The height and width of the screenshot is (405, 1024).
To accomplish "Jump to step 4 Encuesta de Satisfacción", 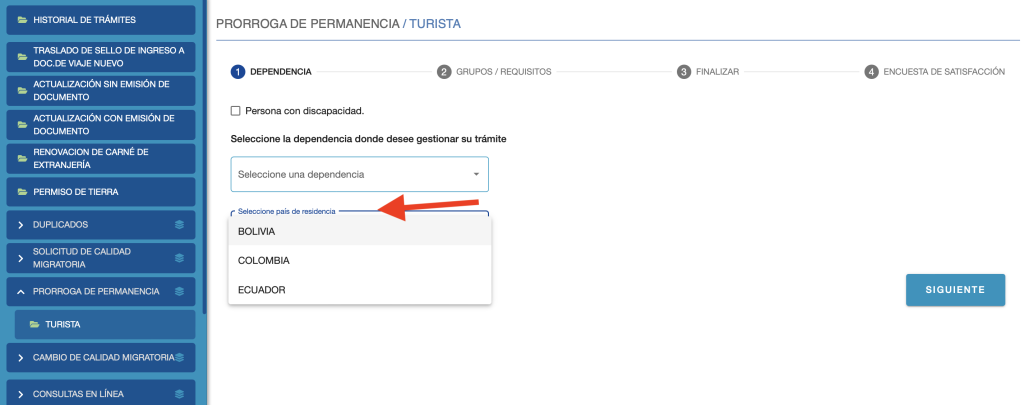I will 934,72.
